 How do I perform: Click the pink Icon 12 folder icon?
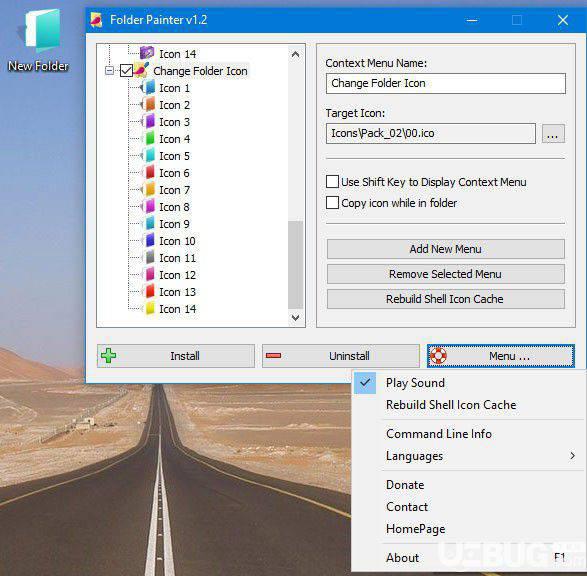(149, 275)
